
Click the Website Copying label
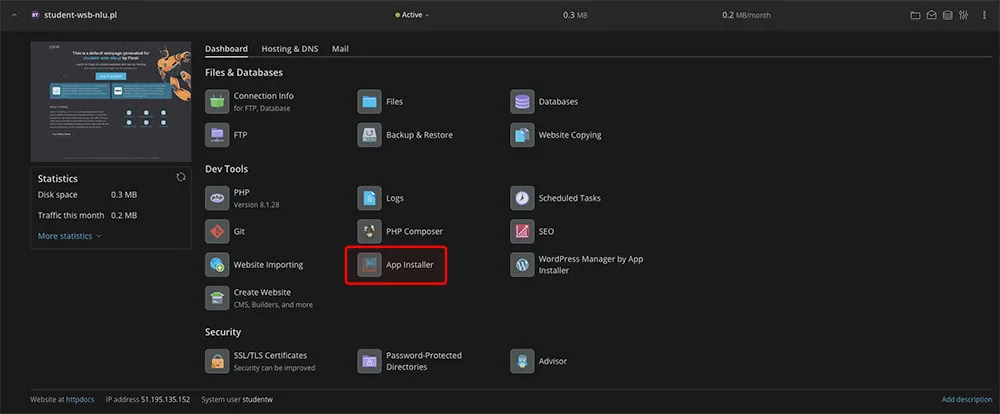tap(570, 135)
